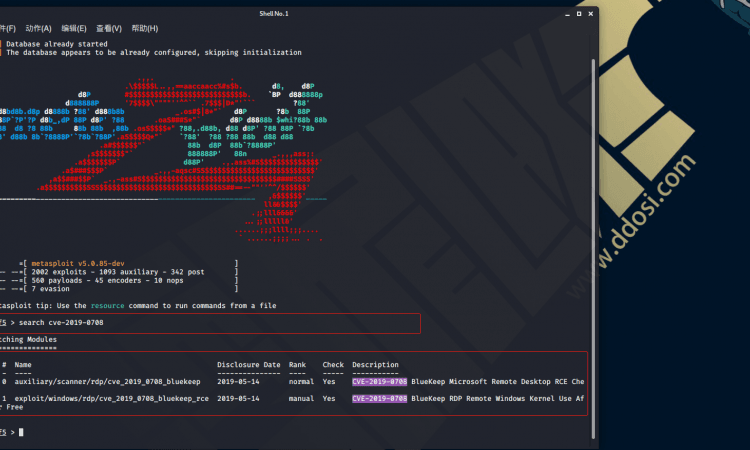Click highlighted CVE-2019-0708 in the exploit row
Image resolution: width=750 pixels, height=450 pixels.
[379, 398]
